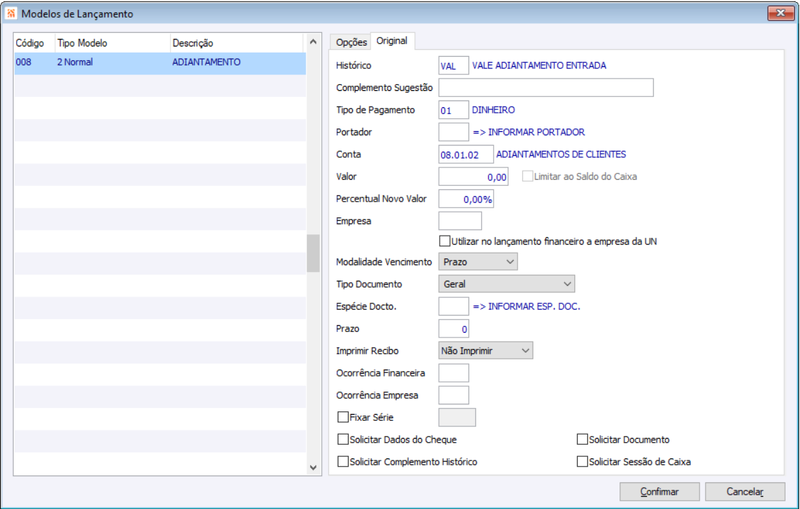Click the Ocorrência Financeira field
This screenshot has width=800, height=509.
click(454, 373)
